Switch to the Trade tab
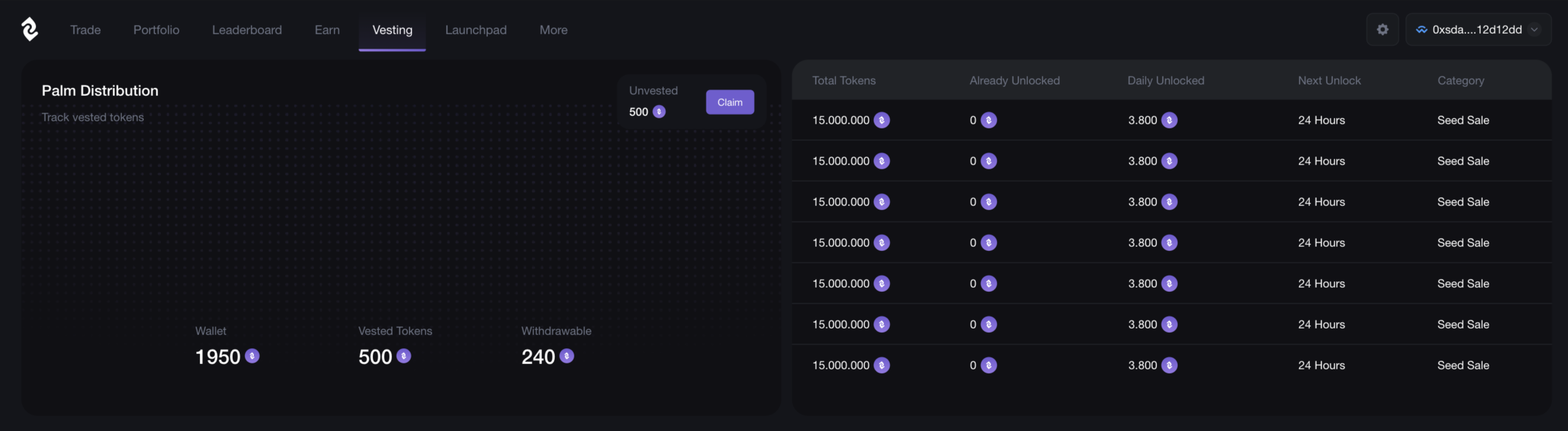Image resolution: width=1568 pixels, height=431 pixels. point(85,30)
